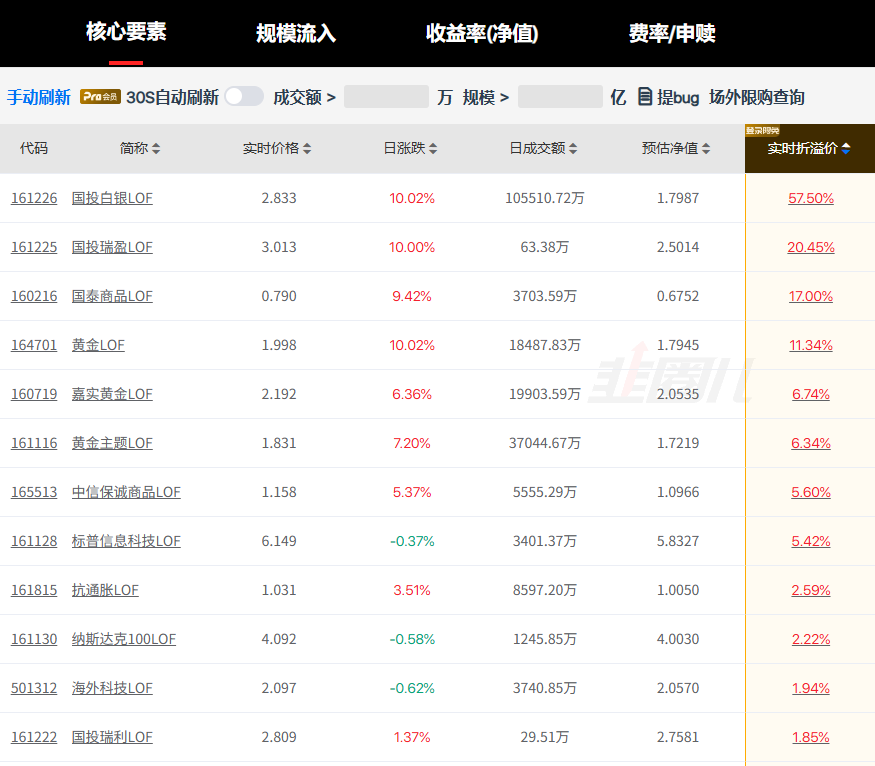Click the 17.00% premium link

pyautogui.click(x=811, y=297)
